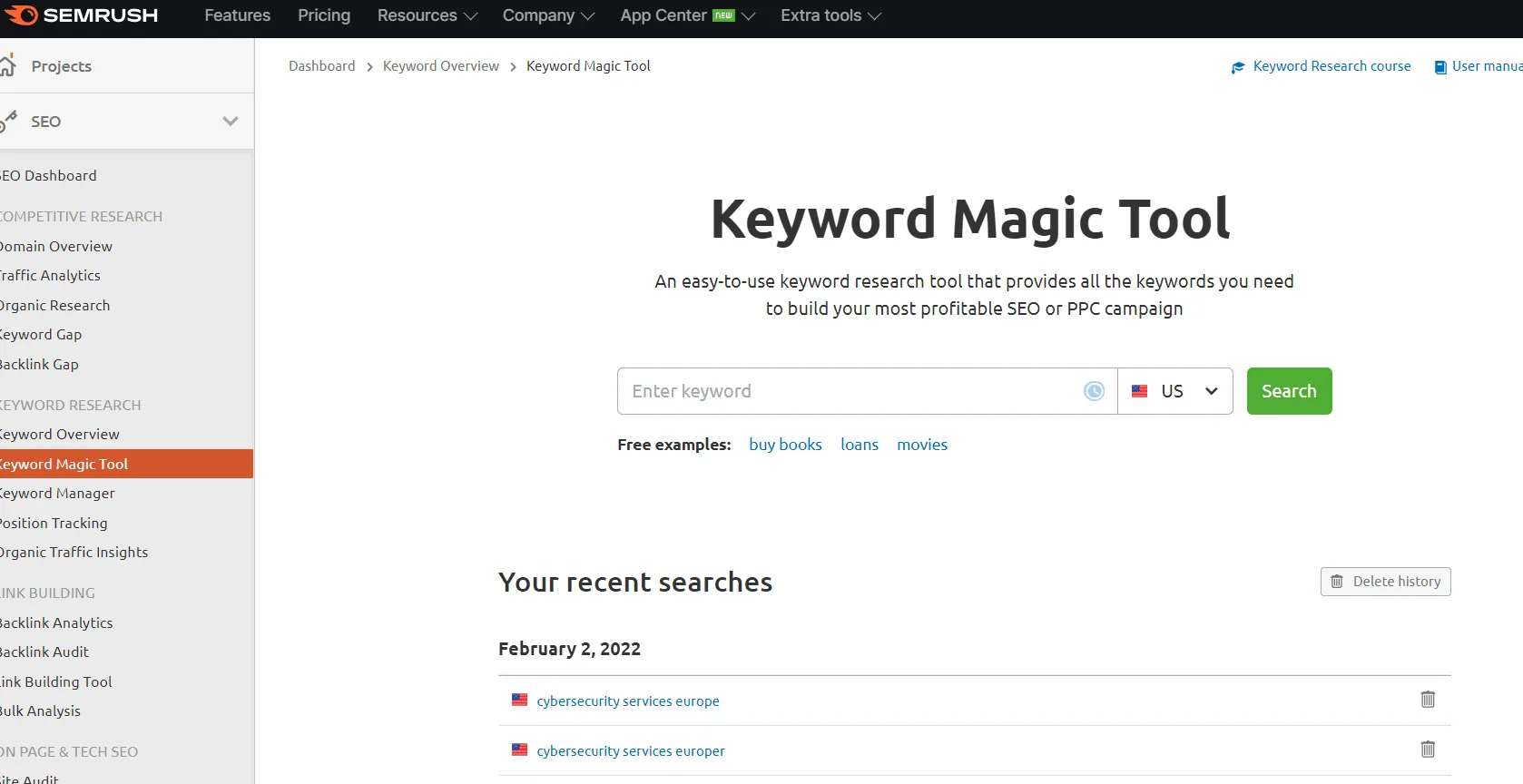The width and height of the screenshot is (1523, 784).
Task: Open the Keyword Research course link
Action: pyautogui.click(x=1331, y=66)
